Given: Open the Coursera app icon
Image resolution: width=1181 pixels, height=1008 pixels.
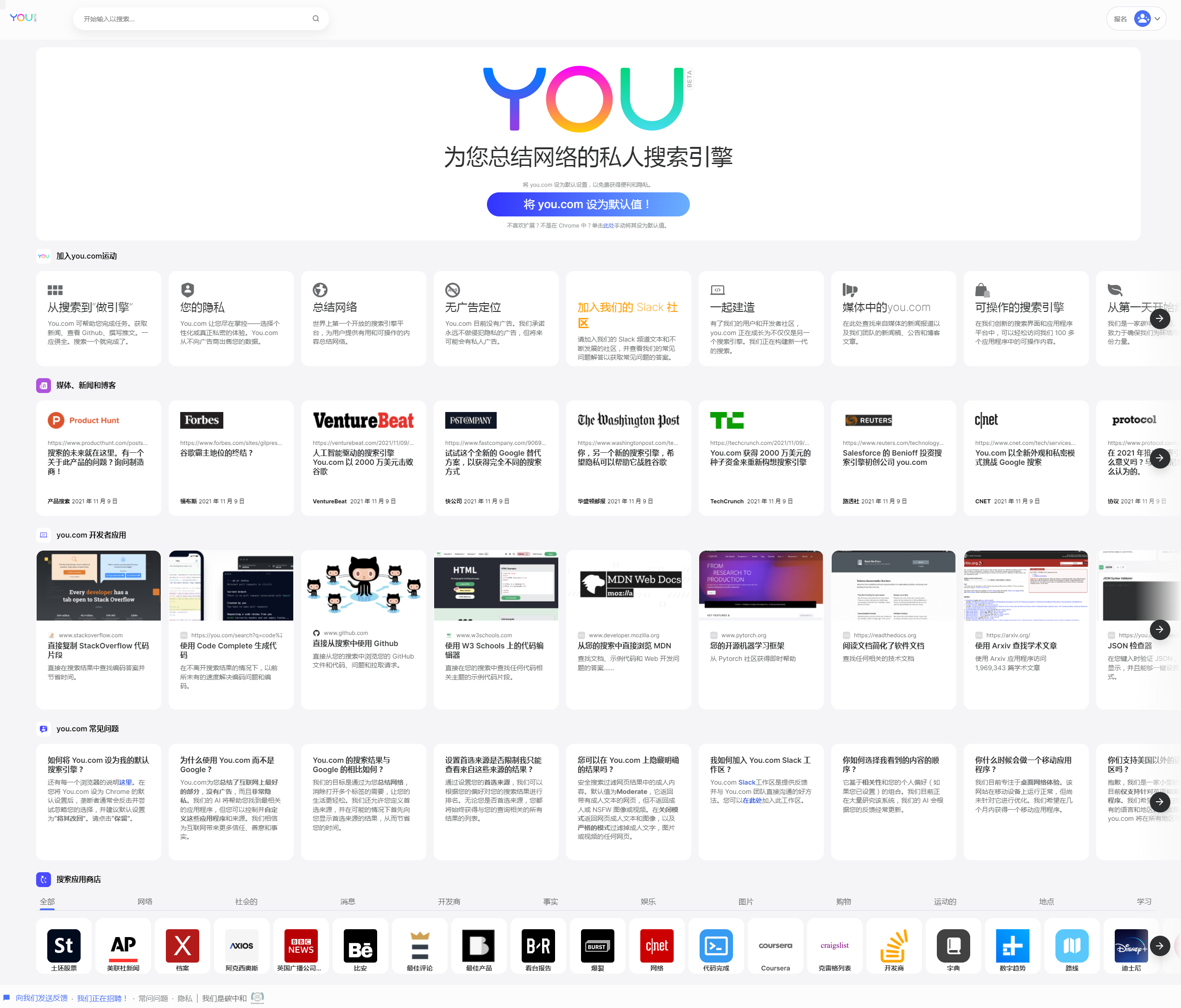Looking at the screenshot, I should click(x=775, y=945).
